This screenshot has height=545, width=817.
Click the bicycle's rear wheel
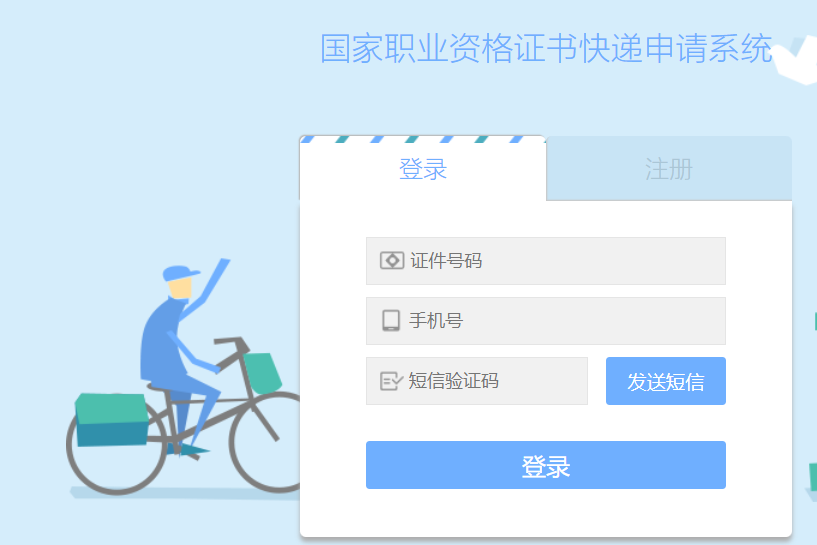tap(117, 444)
